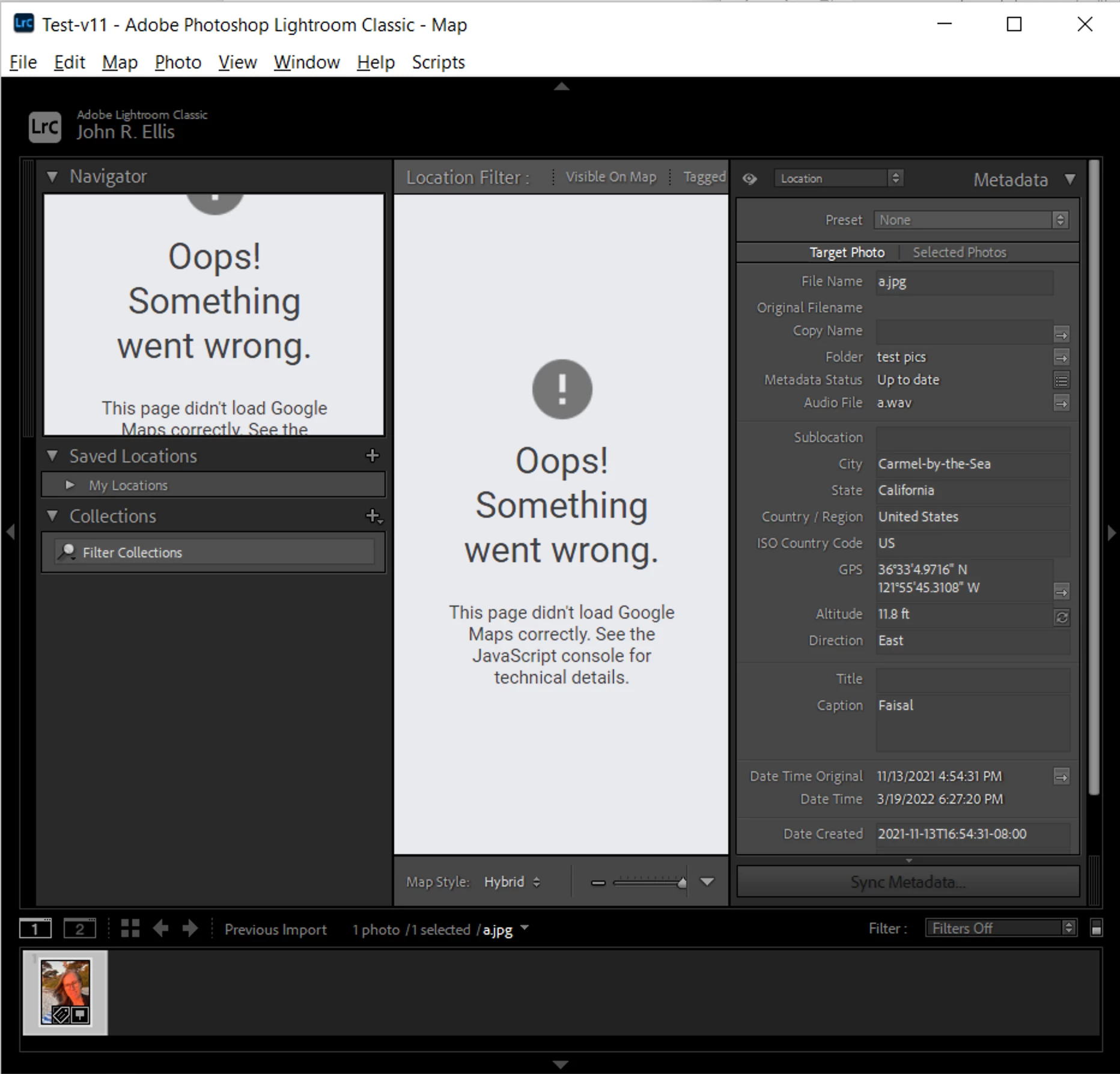
Task: Adjust the map zoom slider handle
Action: pyautogui.click(x=682, y=882)
